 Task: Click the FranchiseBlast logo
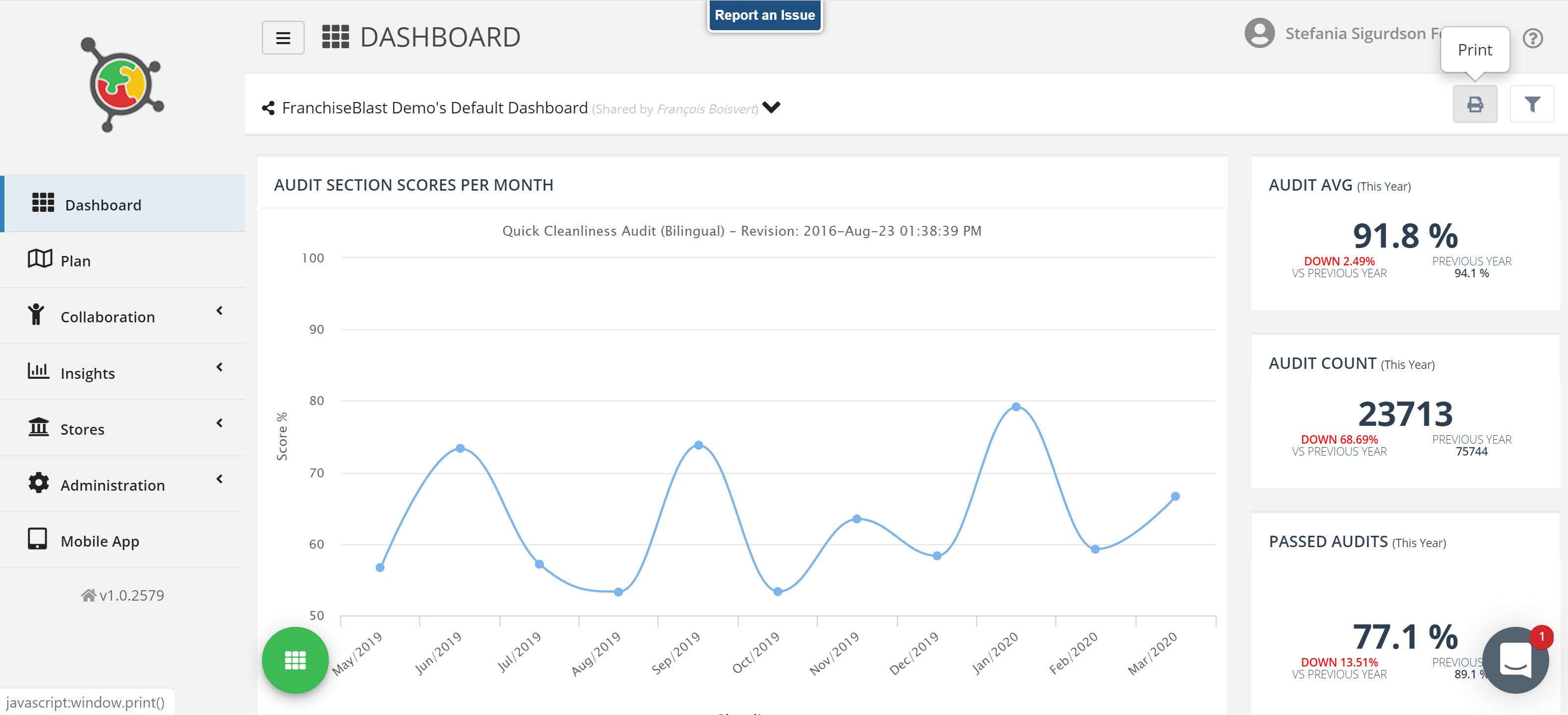tap(122, 85)
